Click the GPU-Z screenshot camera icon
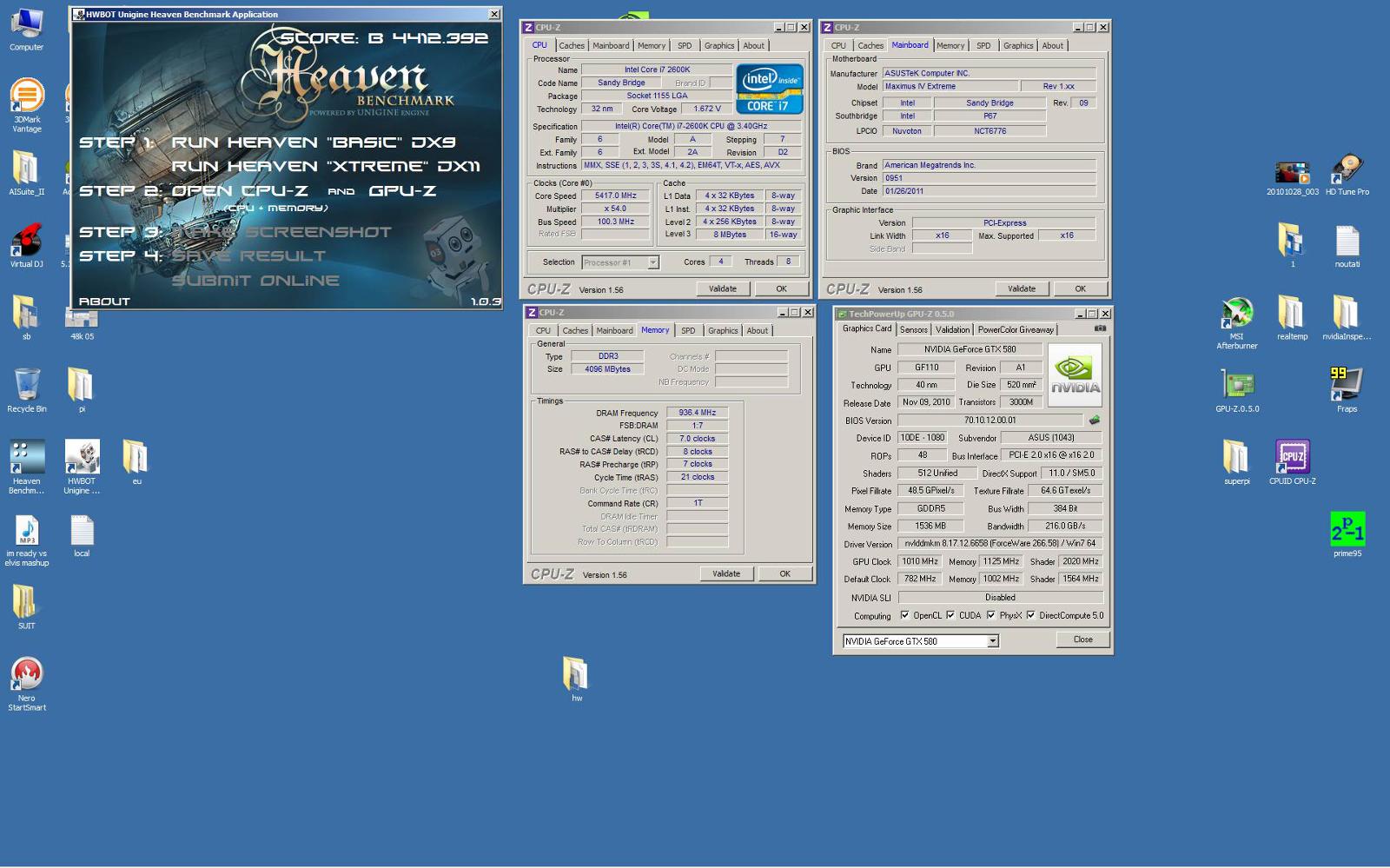The height and width of the screenshot is (868, 1390). (x=1100, y=328)
